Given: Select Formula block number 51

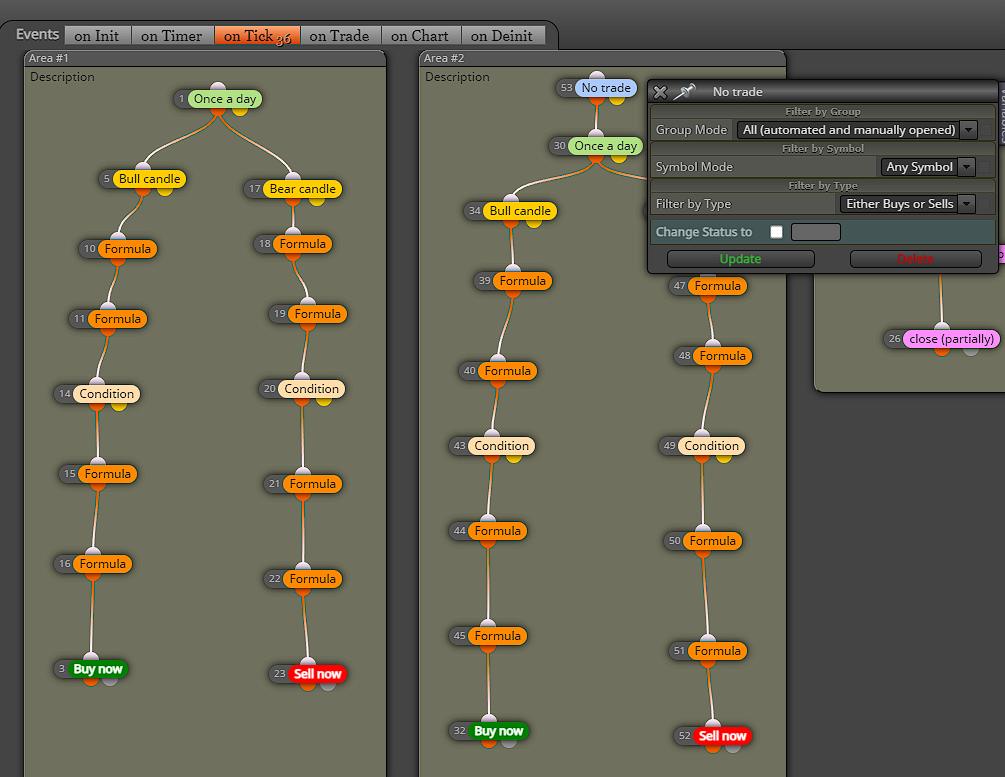Looking at the screenshot, I should 717,651.
